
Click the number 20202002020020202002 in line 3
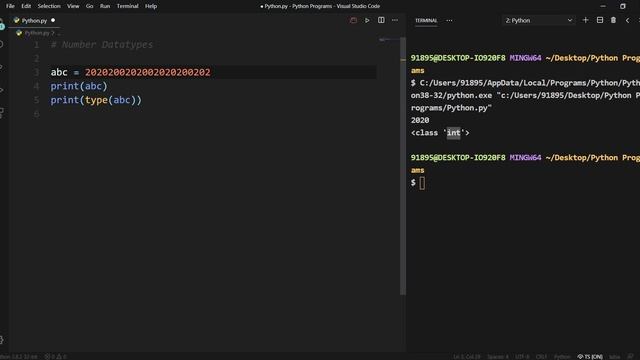(x=147, y=72)
